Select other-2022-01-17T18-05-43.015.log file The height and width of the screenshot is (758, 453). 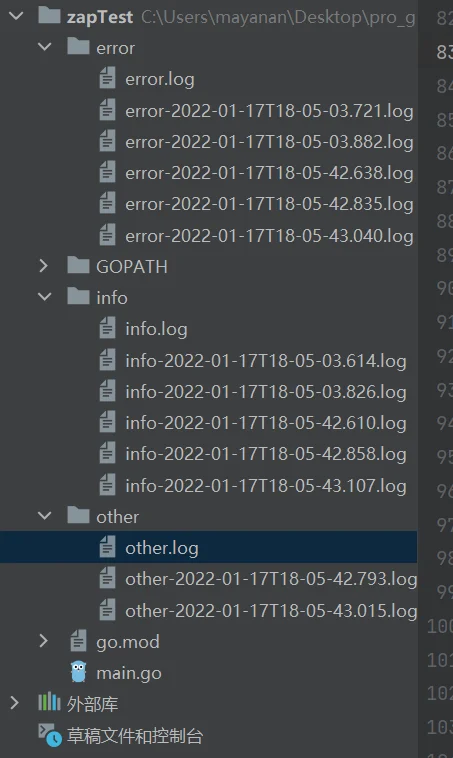pos(271,611)
